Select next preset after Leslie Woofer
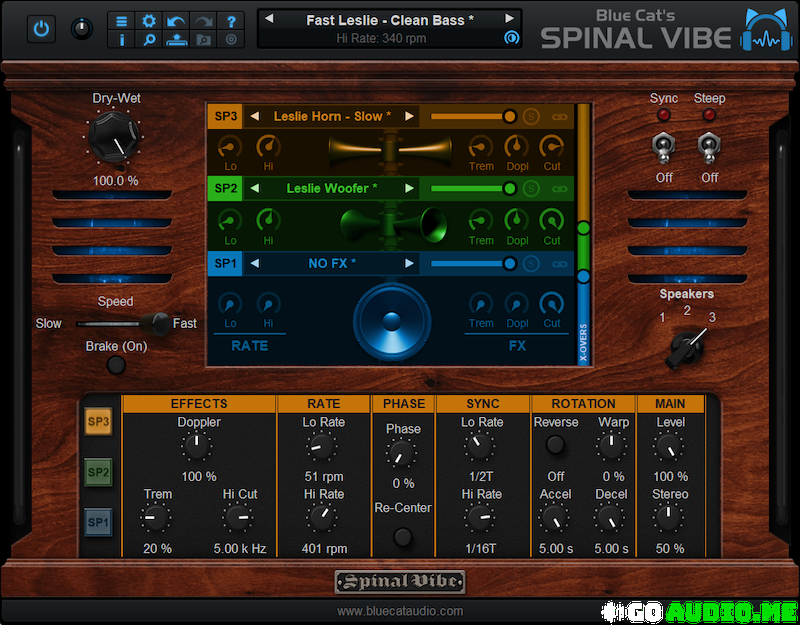The image size is (800, 625). [x=409, y=188]
